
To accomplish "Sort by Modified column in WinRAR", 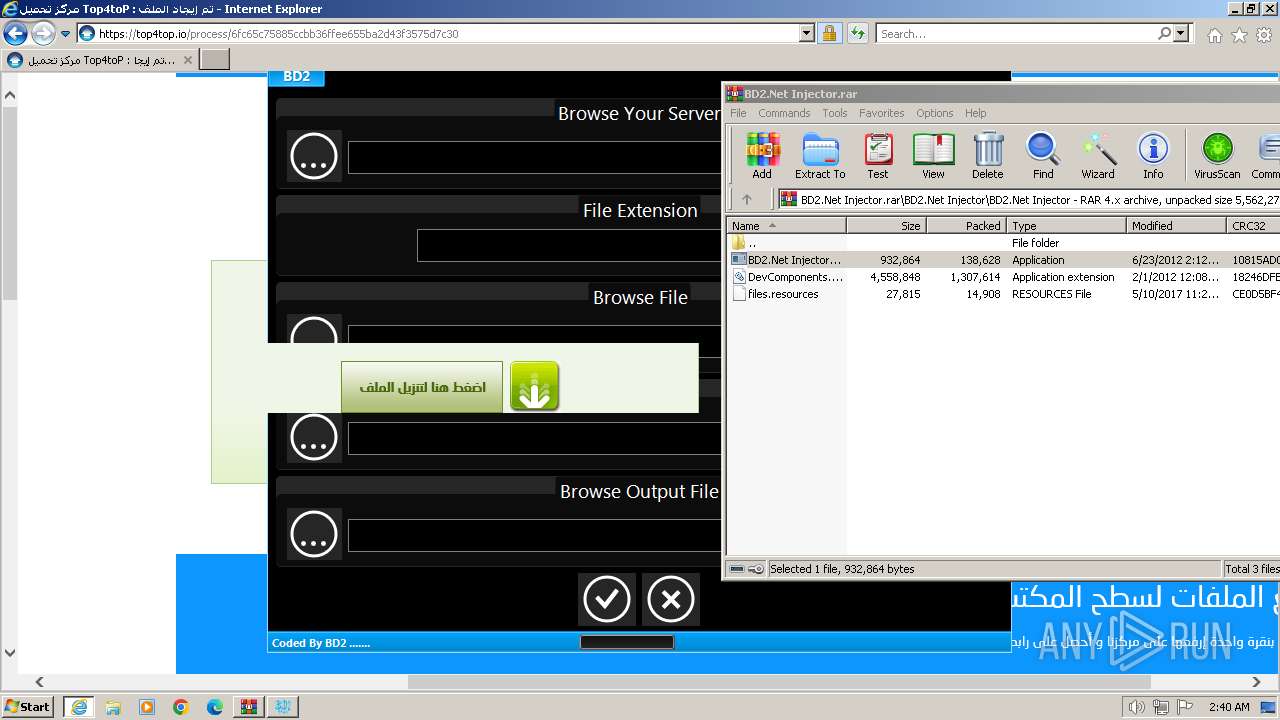I will pos(1176,226).
